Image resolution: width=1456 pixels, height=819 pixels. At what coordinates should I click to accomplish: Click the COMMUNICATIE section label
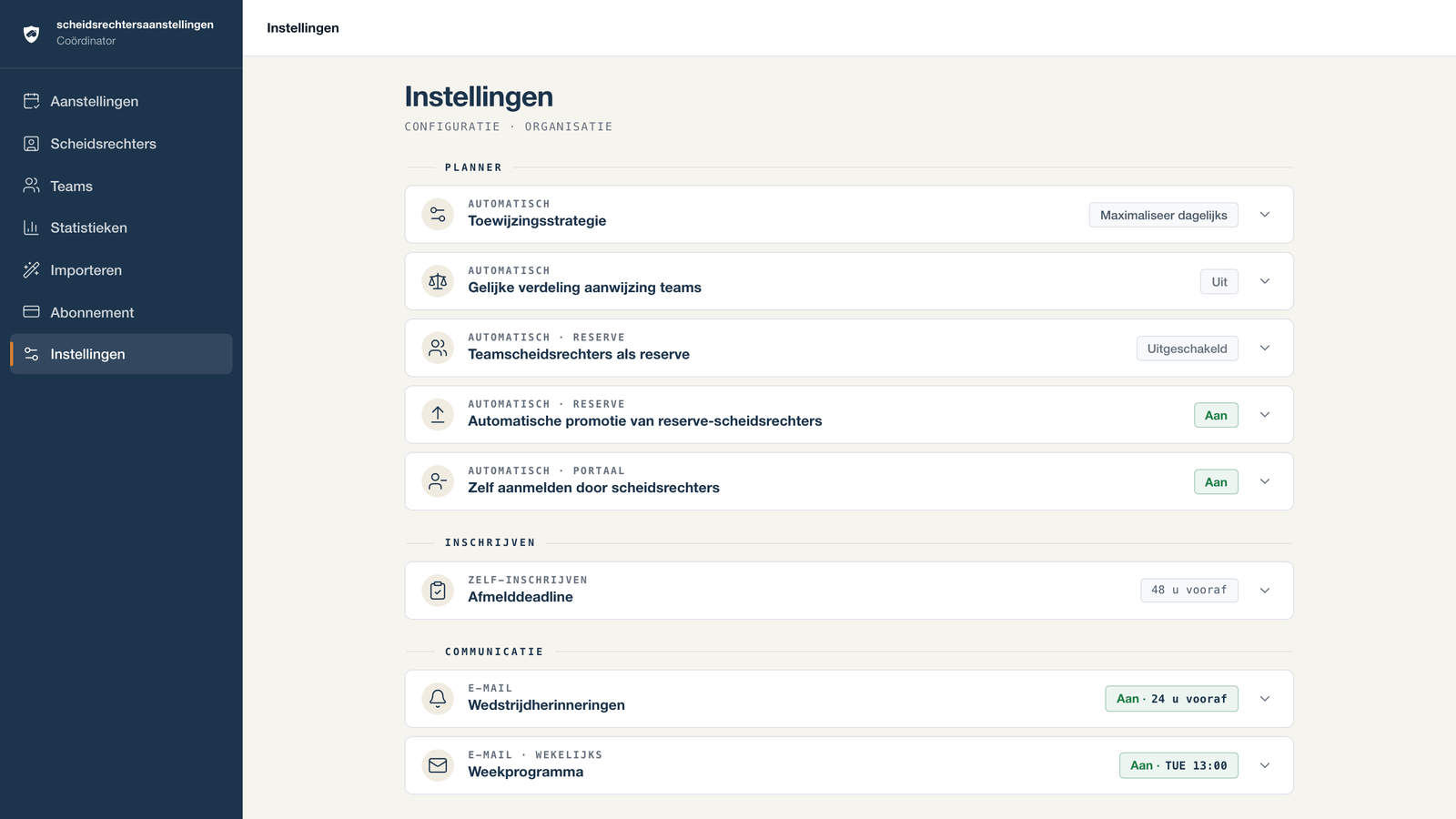[494, 652]
